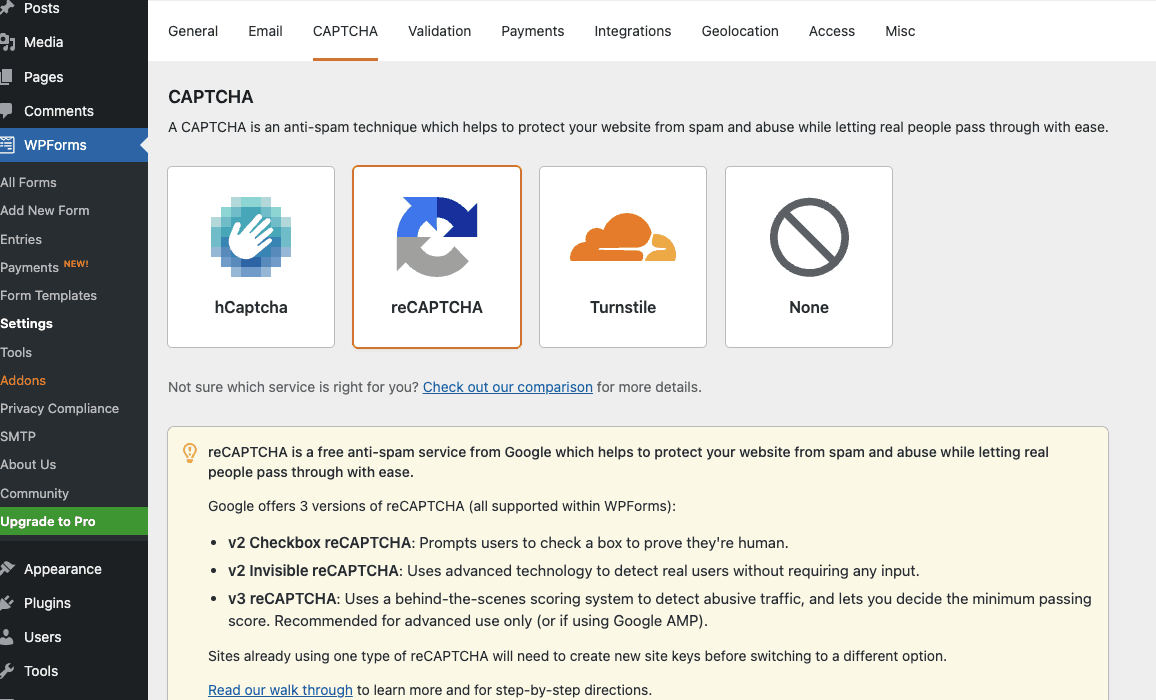
Task: Click the Pages icon in sidebar
Action: [6, 77]
